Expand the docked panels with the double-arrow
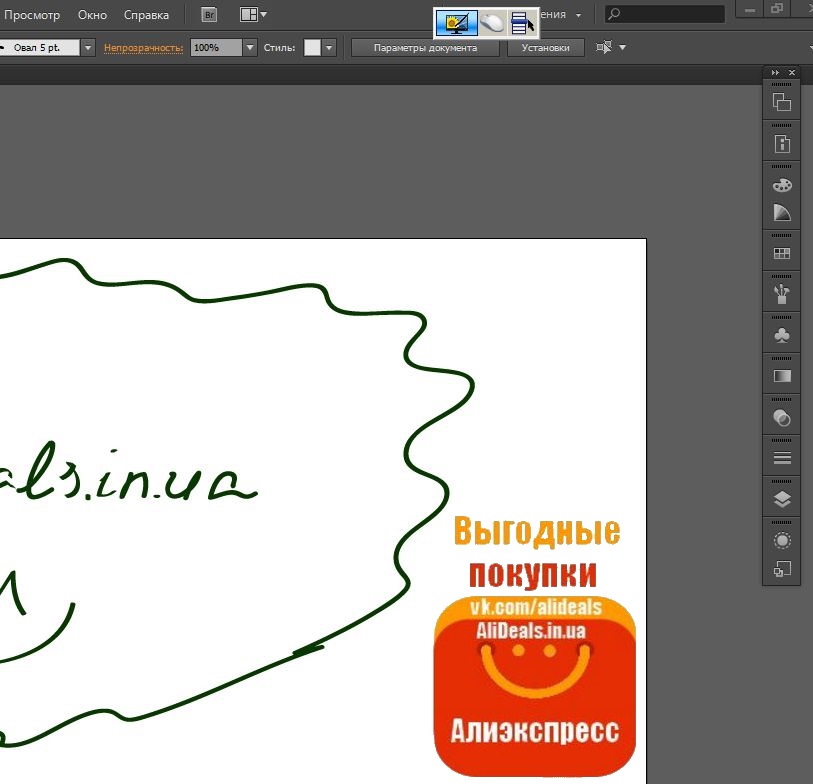 pyautogui.click(x=775, y=73)
